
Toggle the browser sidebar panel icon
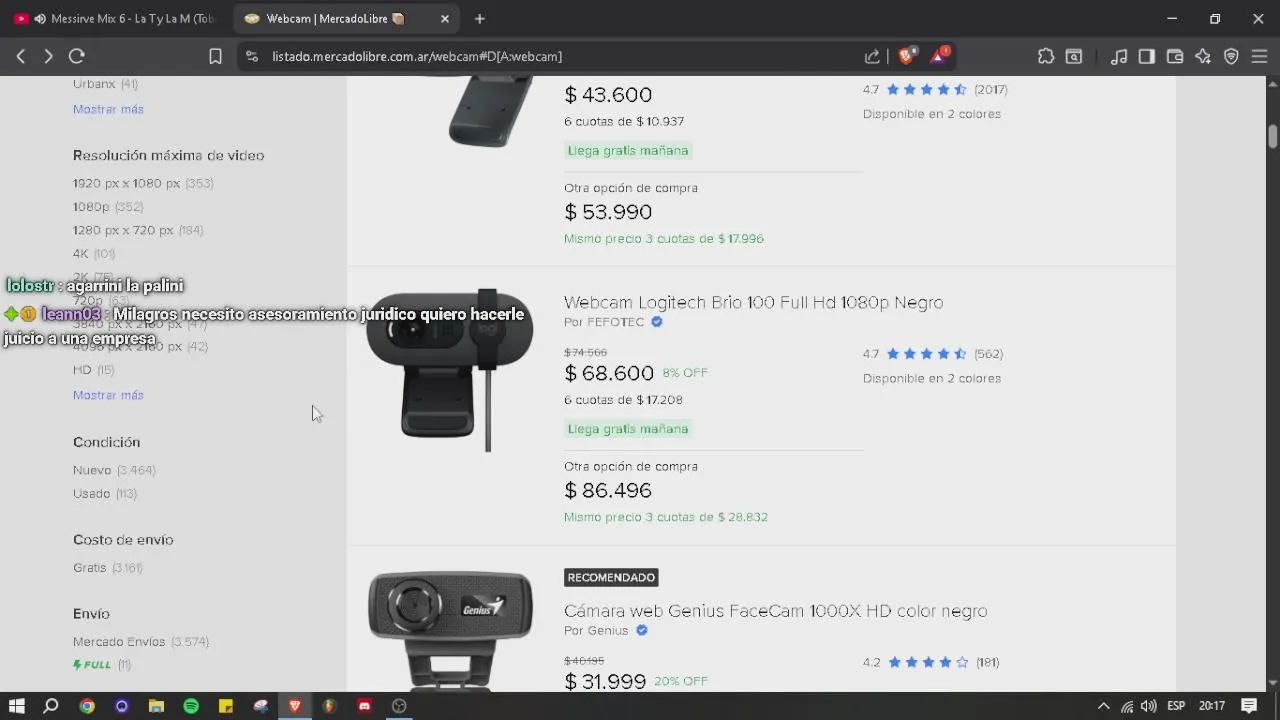1147,56
